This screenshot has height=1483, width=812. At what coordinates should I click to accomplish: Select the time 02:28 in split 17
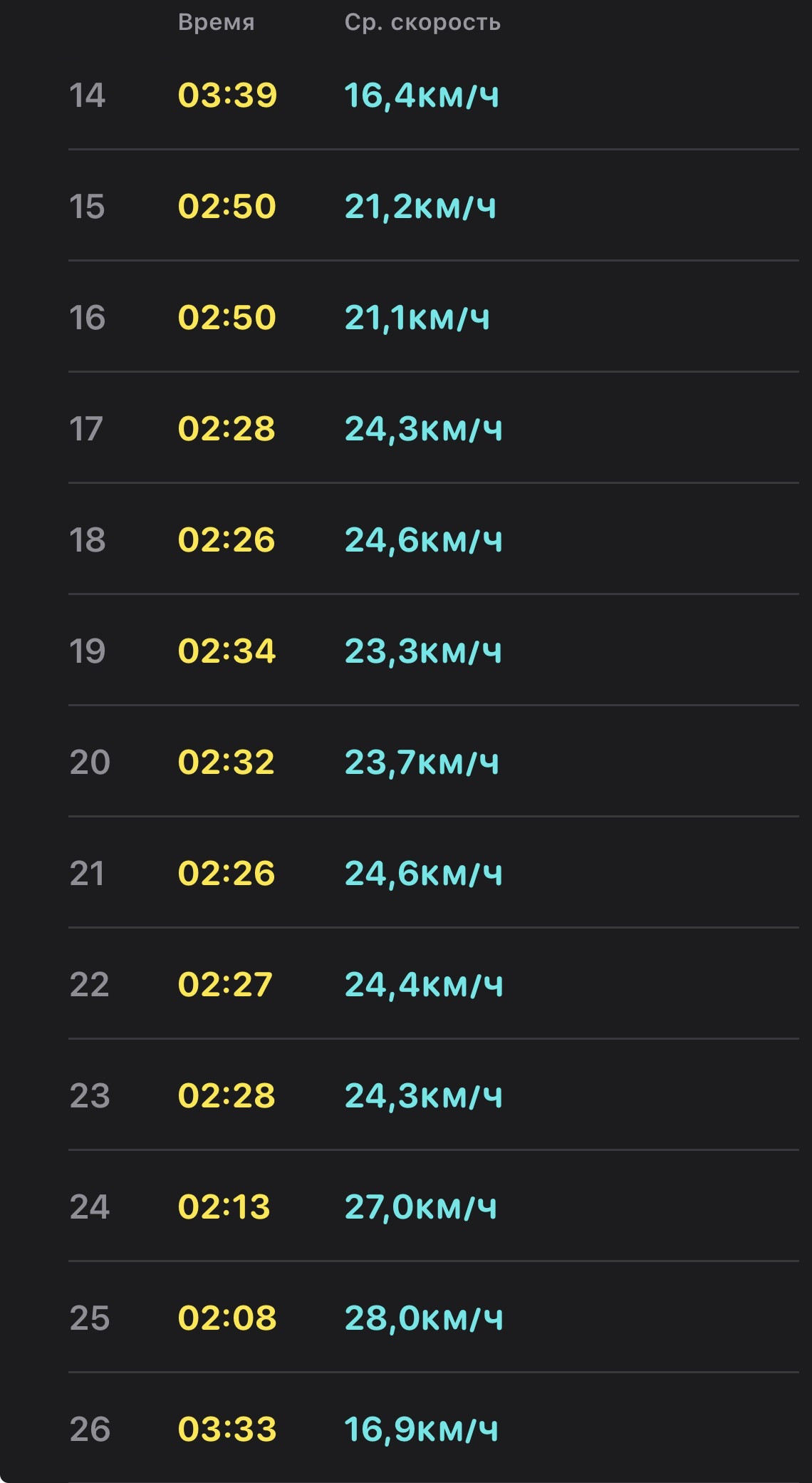227,429
